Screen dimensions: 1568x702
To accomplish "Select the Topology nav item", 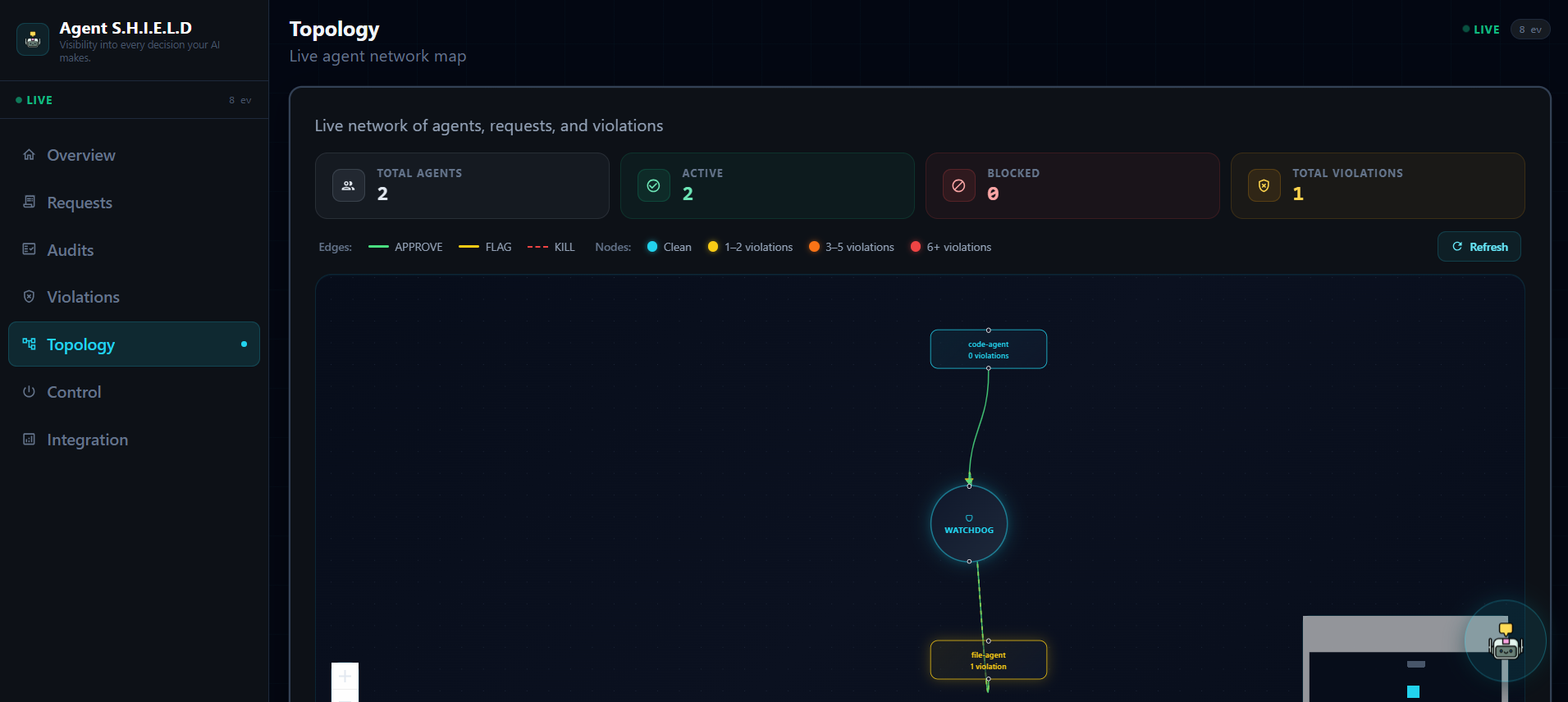I will [134, 344].
